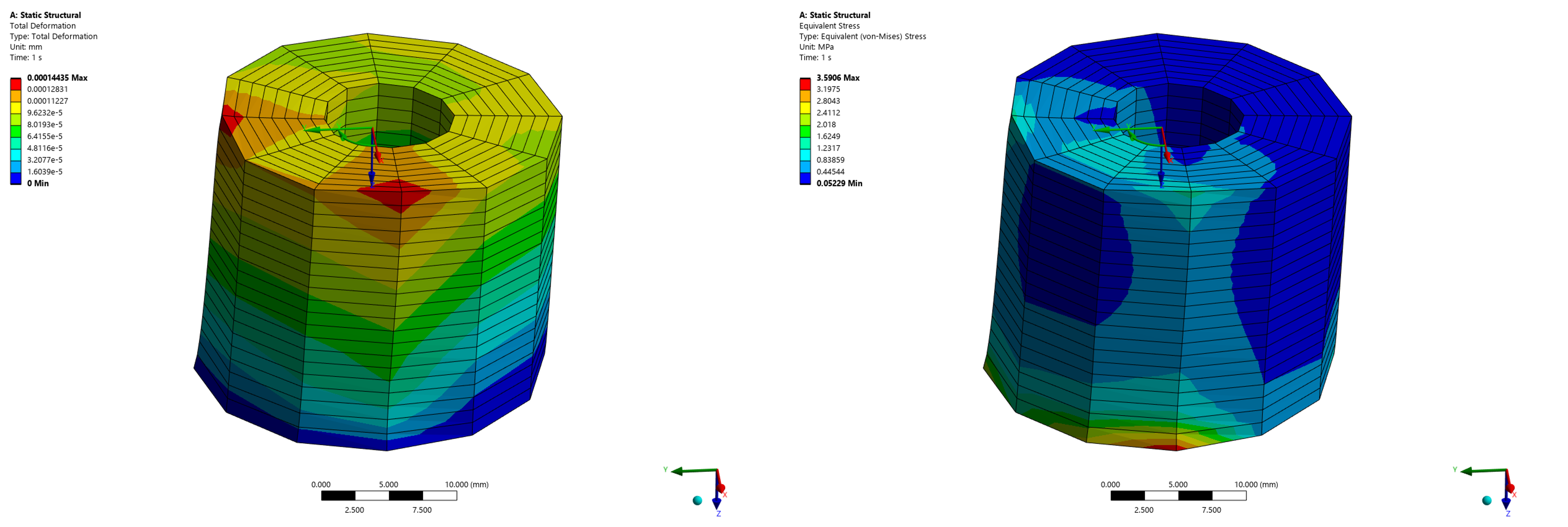Click the cyan isometric ball on left triad
The height and width of the screenshot is (527, 1568).
tap(697, 500)
